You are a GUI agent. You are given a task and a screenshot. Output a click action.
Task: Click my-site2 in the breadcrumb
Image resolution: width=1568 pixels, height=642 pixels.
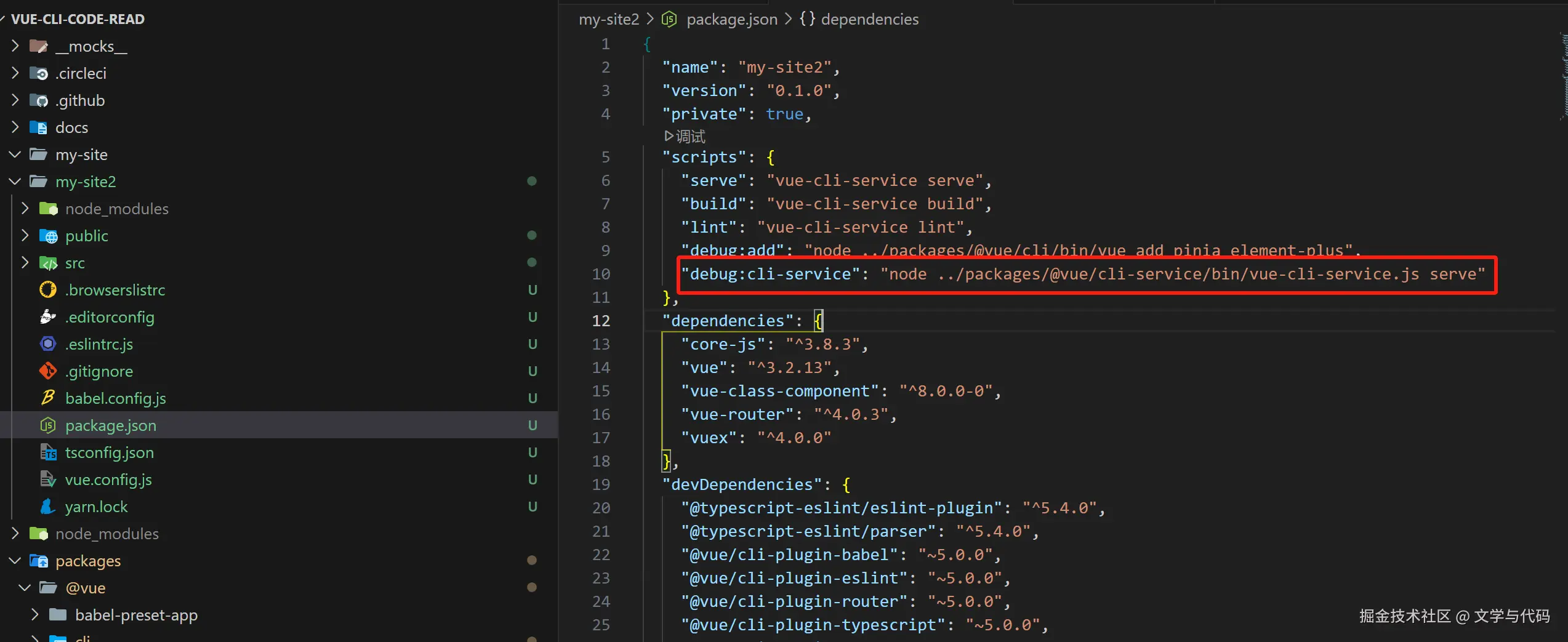tap(609, 20)
